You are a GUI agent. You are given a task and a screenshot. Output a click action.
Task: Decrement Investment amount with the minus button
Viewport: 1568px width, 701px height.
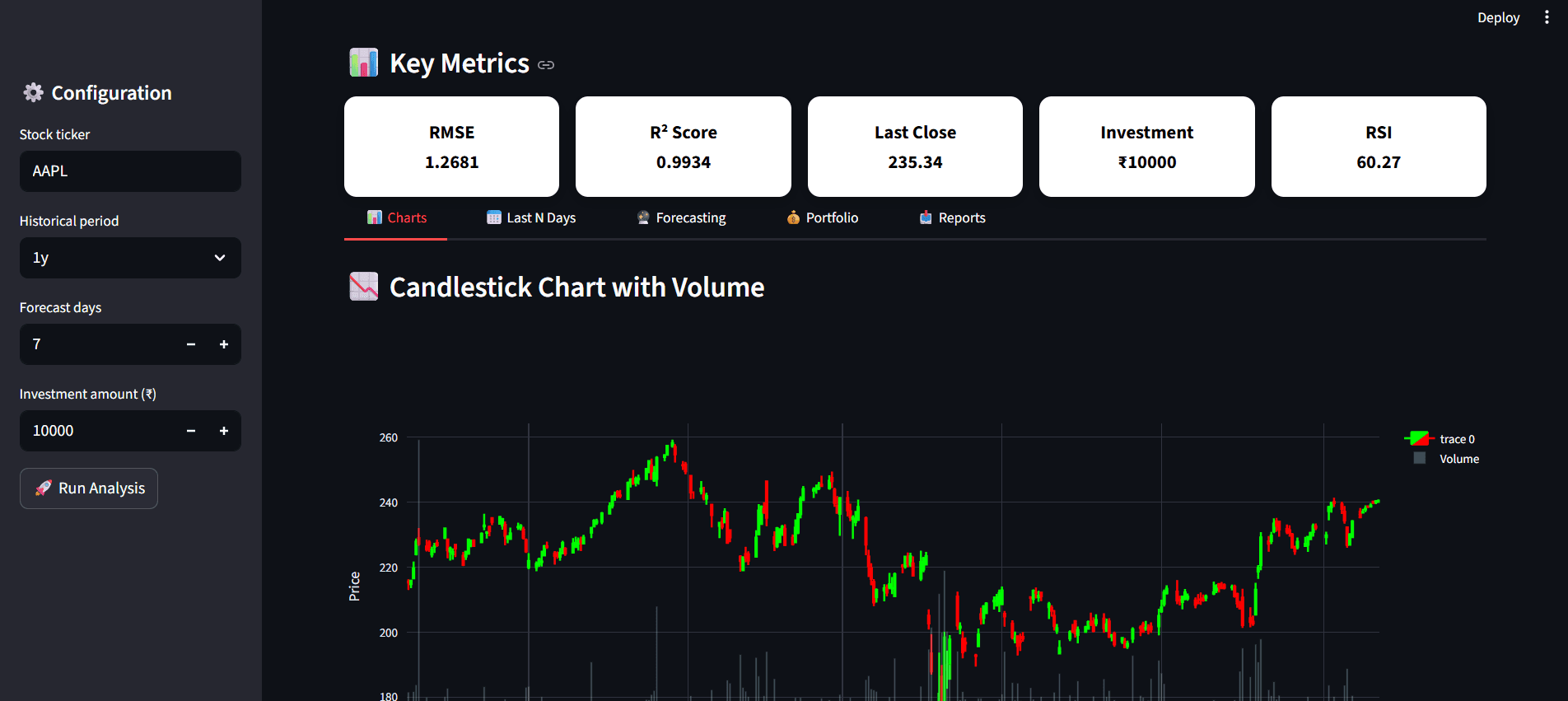[x=190, y=430]
